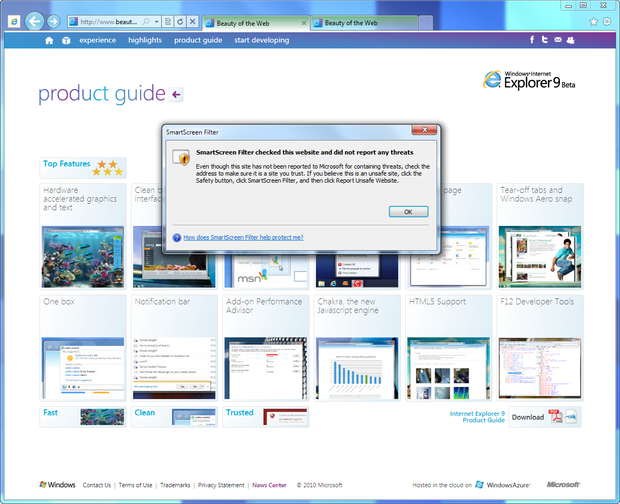
Task: Open Favorites star icon
Action: tap(594, 22)
